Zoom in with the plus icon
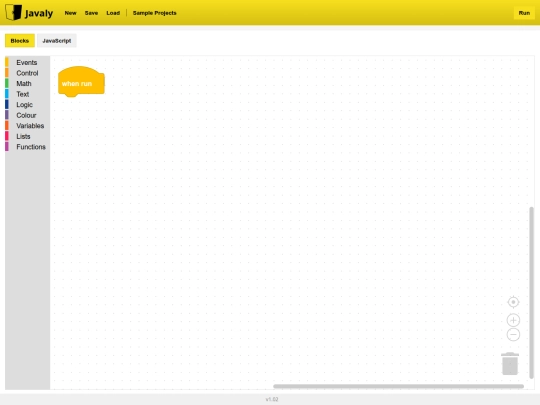Viewport: 540px width, 405px height. (x=513, y=320)
